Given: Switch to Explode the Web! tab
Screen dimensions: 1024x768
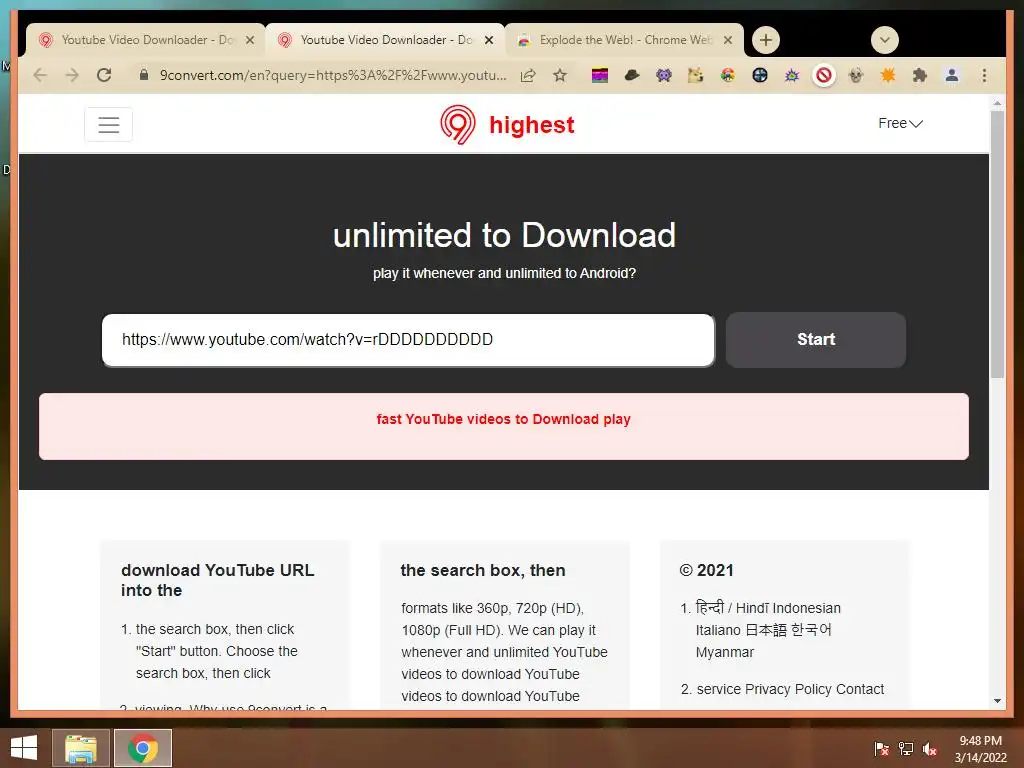Looking at the screenshot, I should 624,40.
